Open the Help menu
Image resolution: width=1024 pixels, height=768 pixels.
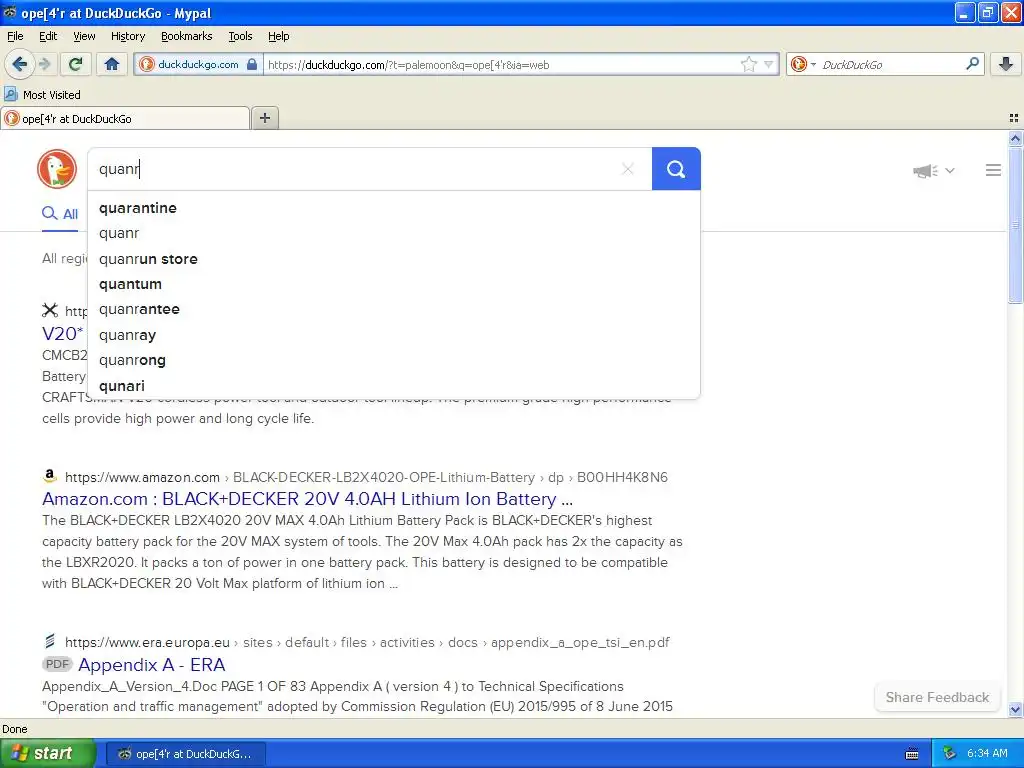click(278, 36)
